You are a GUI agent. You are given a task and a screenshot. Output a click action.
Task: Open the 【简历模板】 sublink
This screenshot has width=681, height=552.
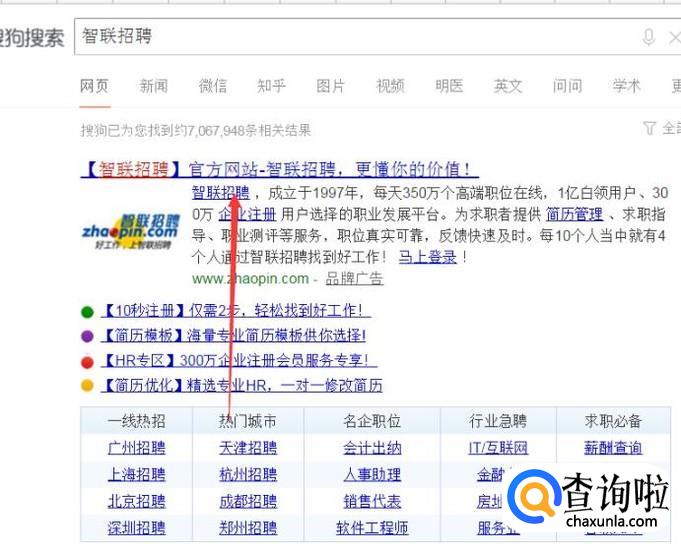point(233,335)
